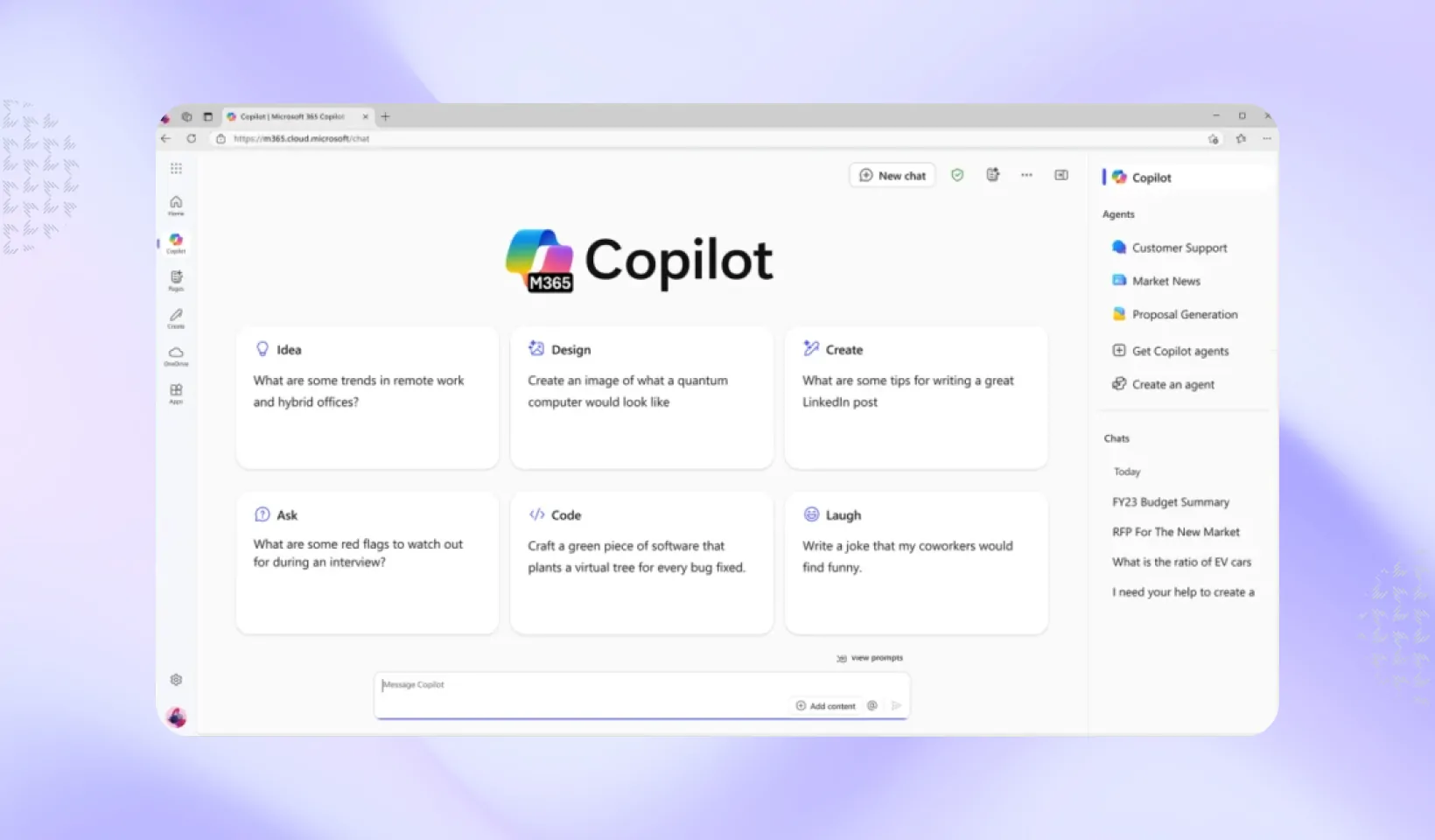Open the notebook icon in the top toolbar
1435x840 pixels.
point(992,175)
